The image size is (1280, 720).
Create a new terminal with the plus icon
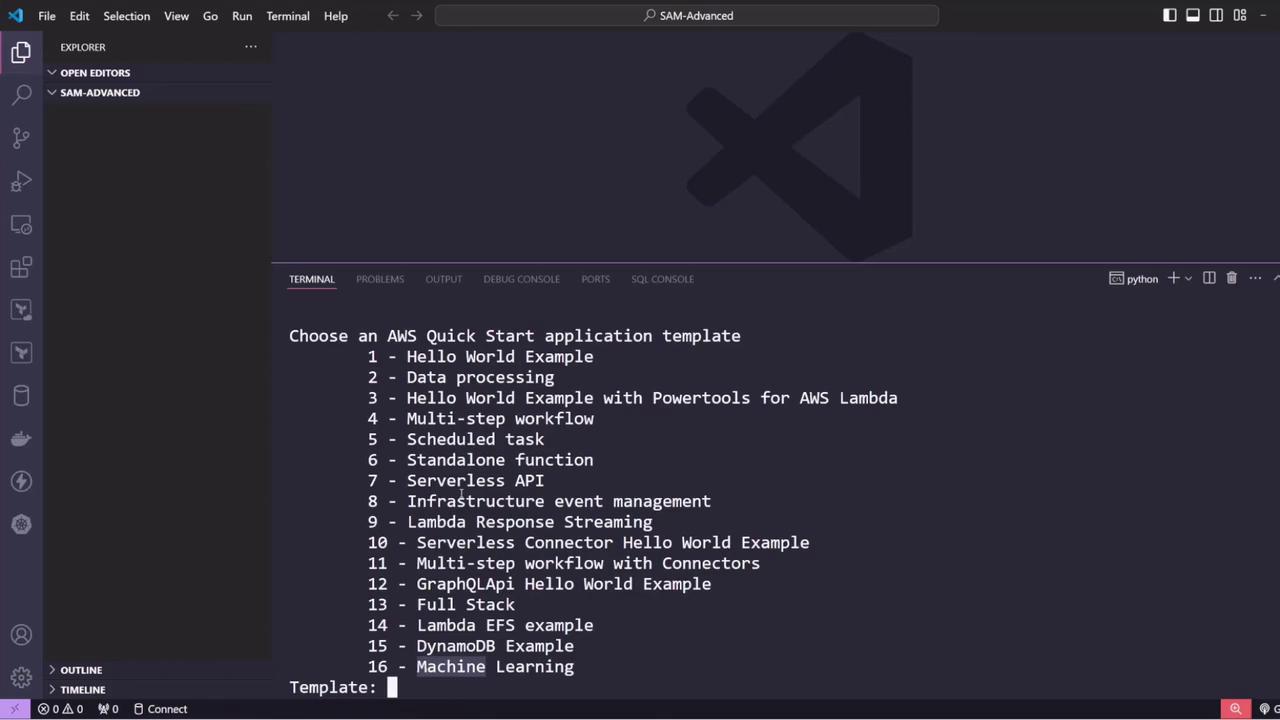(1174, 278)
